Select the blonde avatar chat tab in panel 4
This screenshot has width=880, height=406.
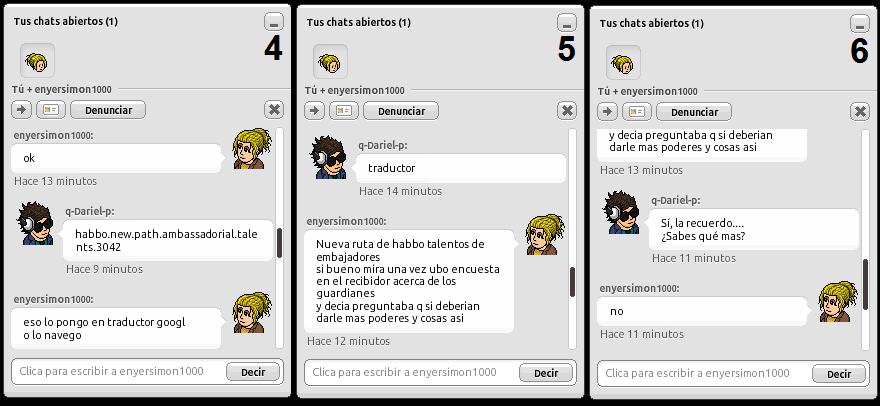(x=38, y=61)
